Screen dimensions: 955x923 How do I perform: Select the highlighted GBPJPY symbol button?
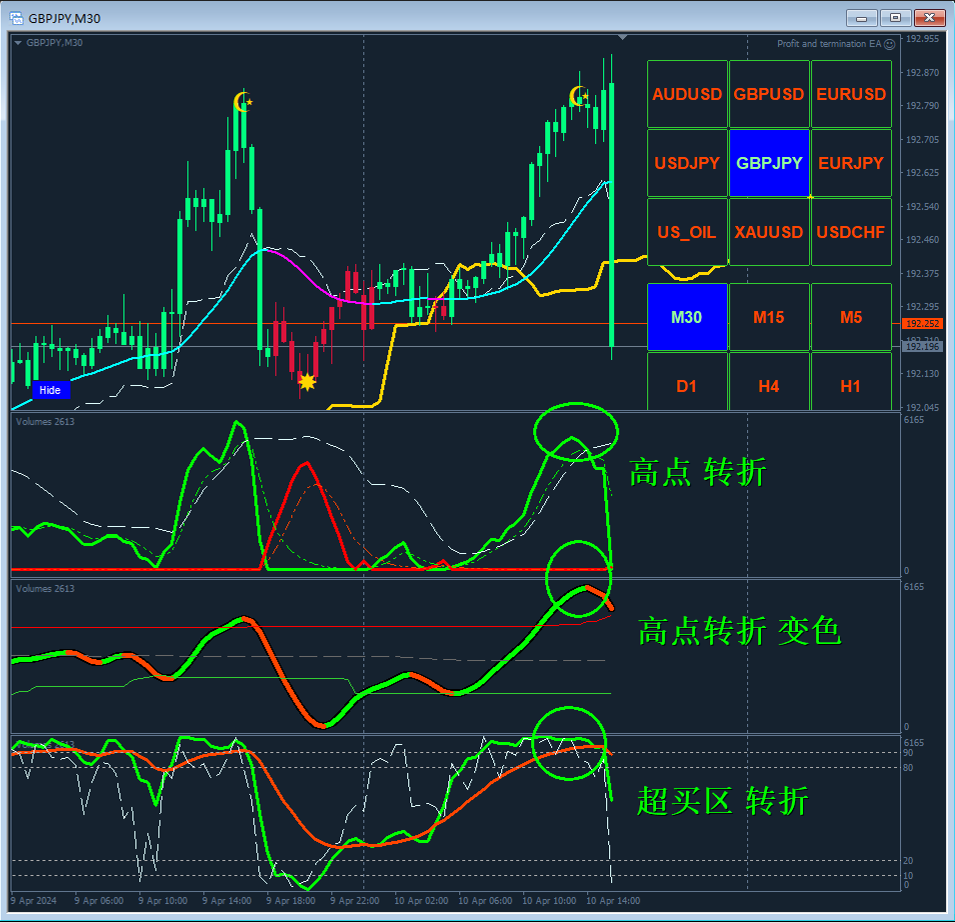point(769,163)
